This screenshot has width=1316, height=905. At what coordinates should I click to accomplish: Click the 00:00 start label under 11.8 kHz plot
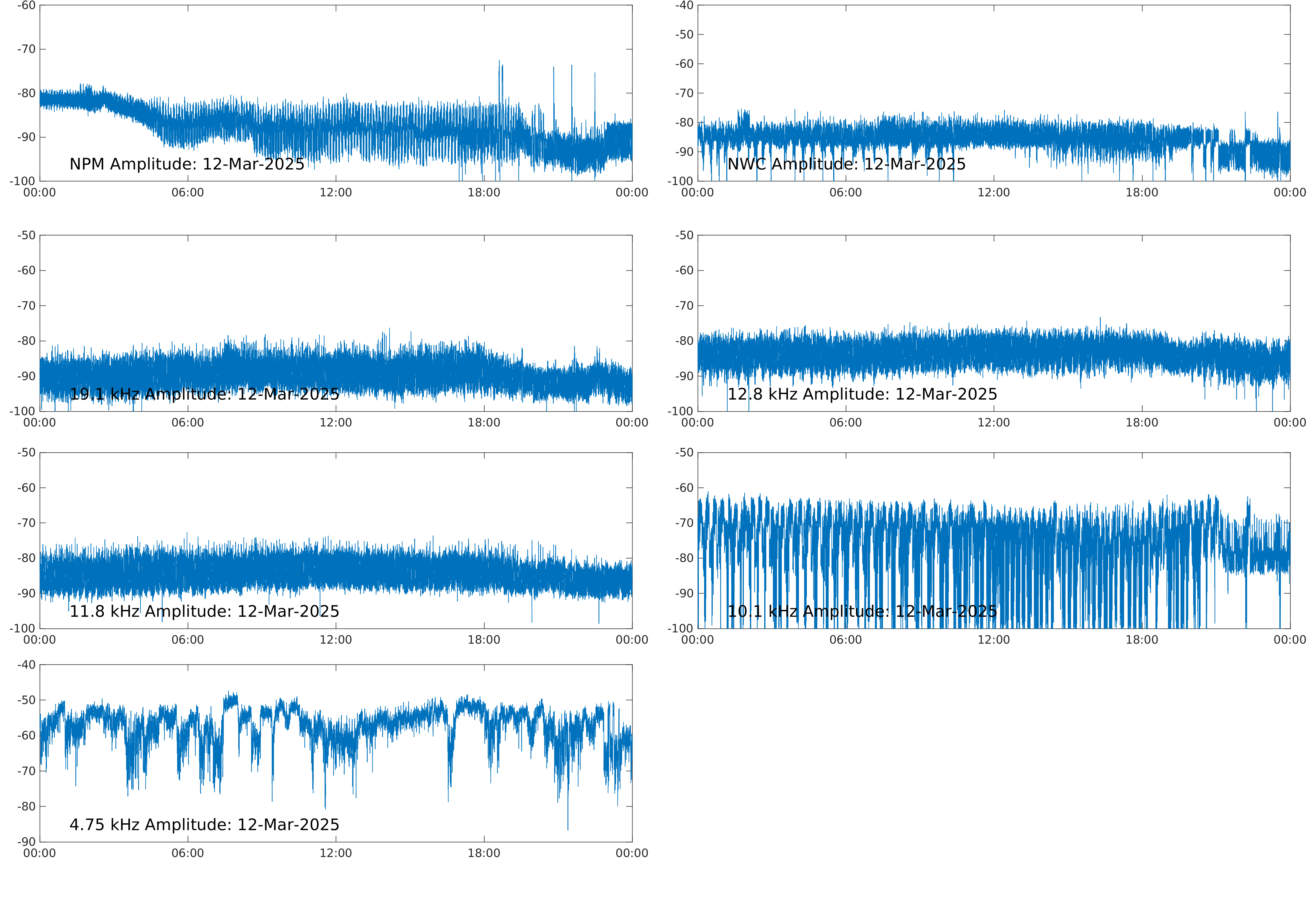pos(40,640)
